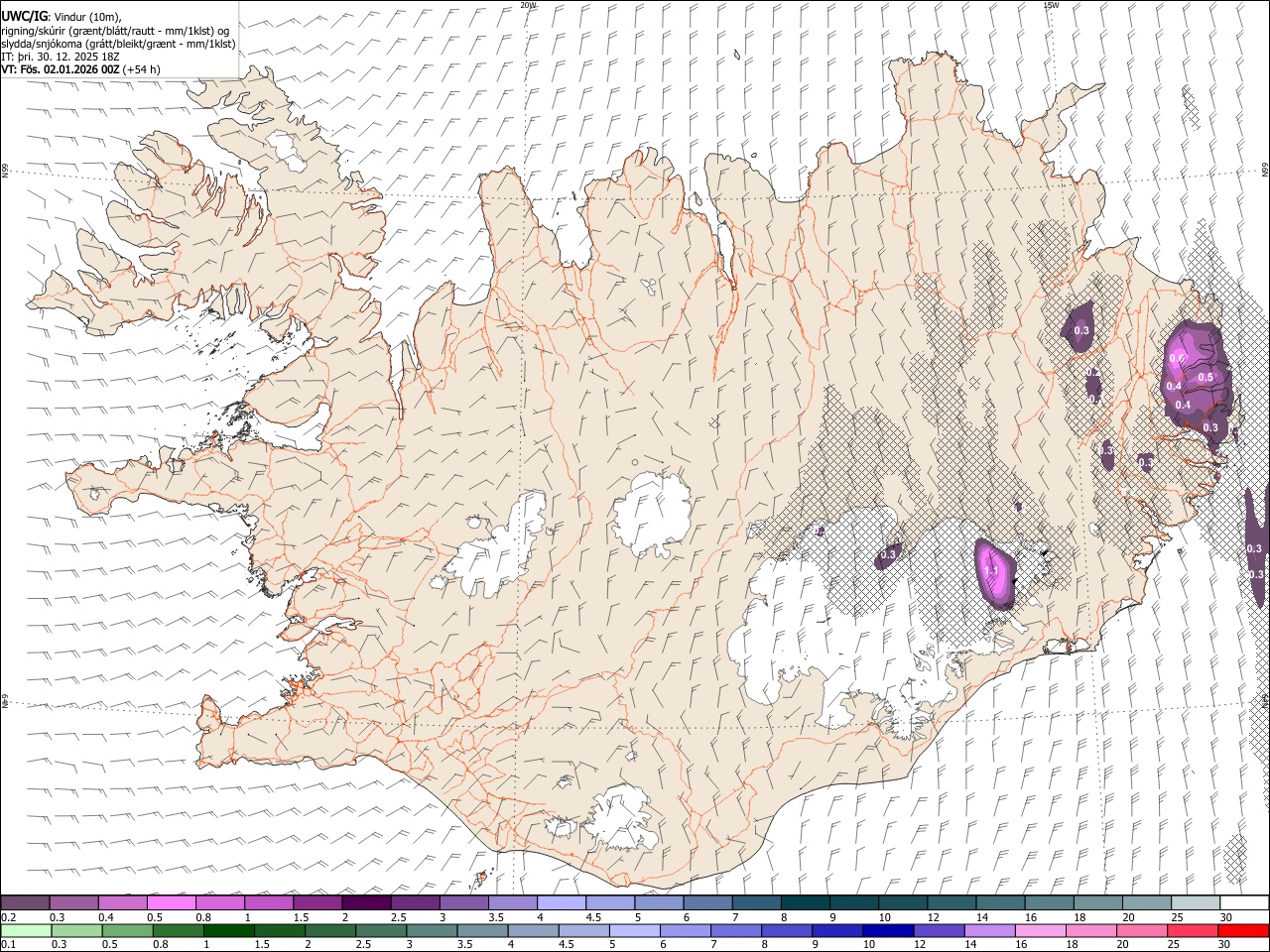1270x952 pixels.
Task: Select the white 30 swatch in top legend row
Action: click(1244, 902)
